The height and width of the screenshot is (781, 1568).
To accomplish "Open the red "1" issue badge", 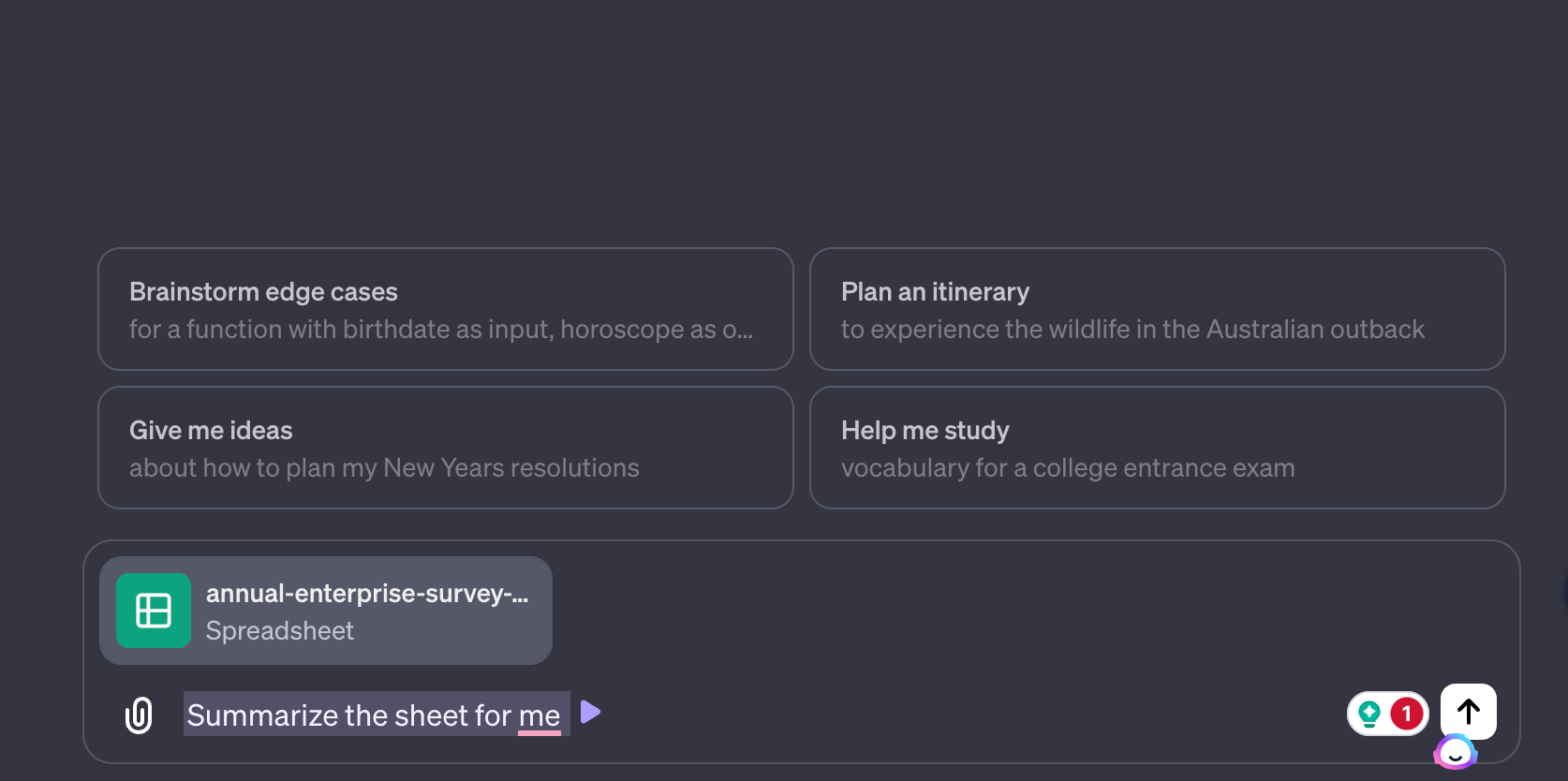I will pos(1406,714).
